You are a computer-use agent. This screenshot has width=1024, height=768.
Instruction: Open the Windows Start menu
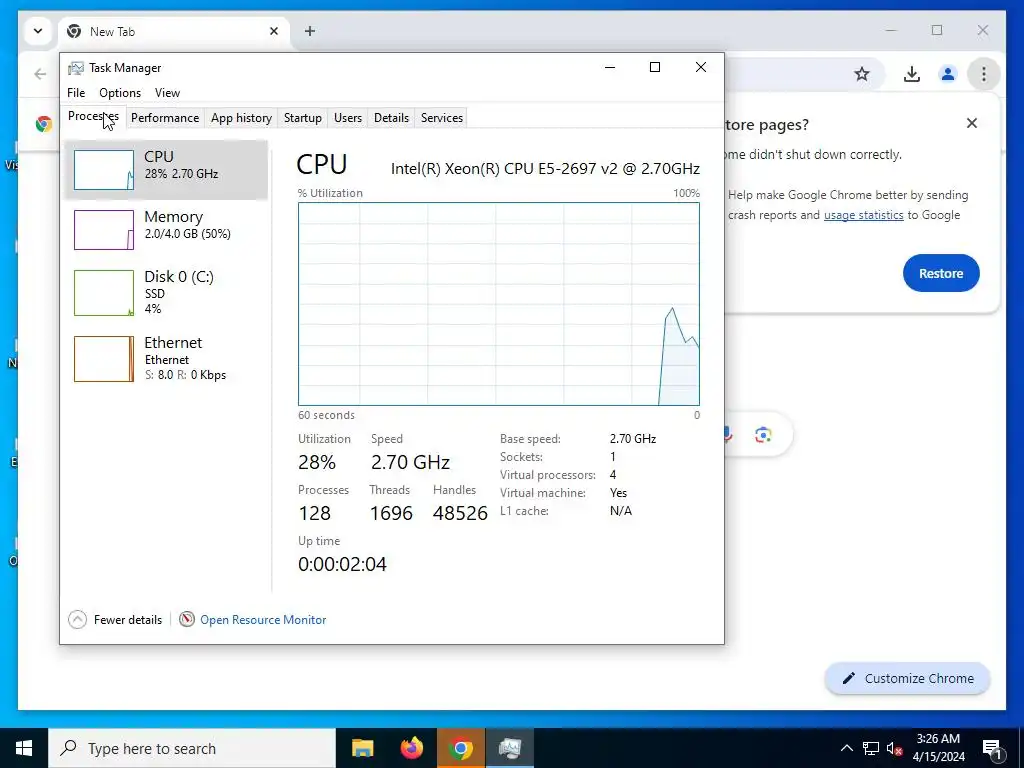tap(24, 748)
